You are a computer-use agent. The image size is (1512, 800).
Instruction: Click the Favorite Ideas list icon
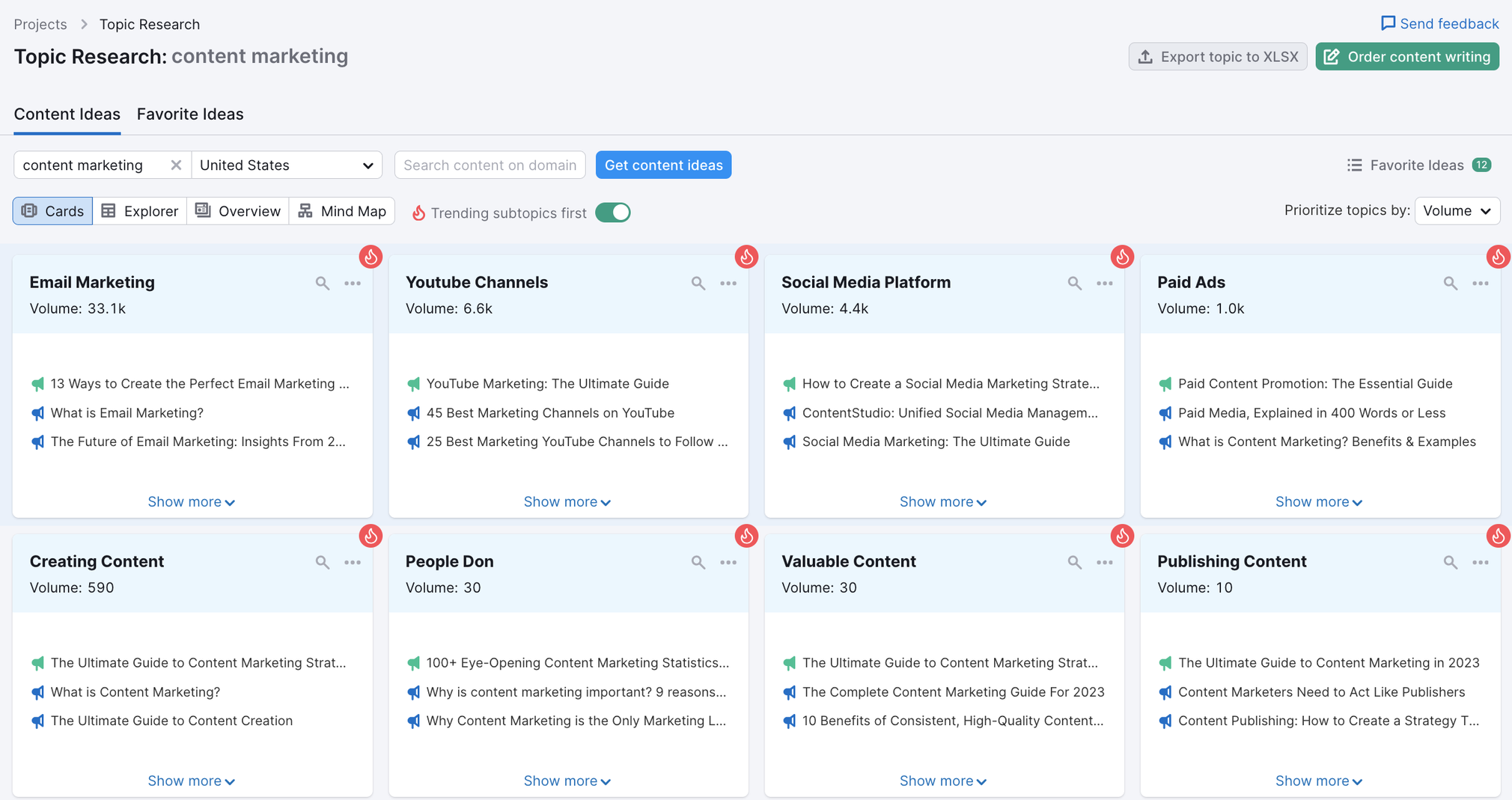1354,165
